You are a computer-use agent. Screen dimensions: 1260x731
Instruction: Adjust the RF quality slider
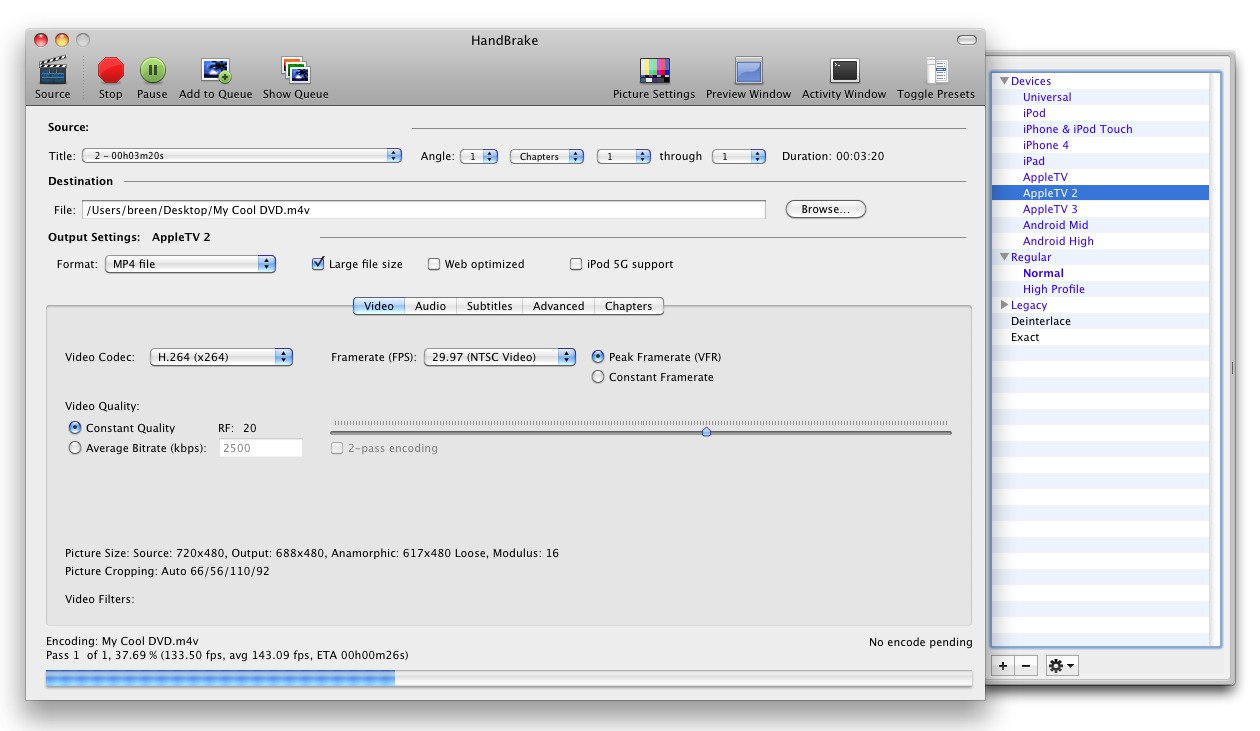coord(706,431)
